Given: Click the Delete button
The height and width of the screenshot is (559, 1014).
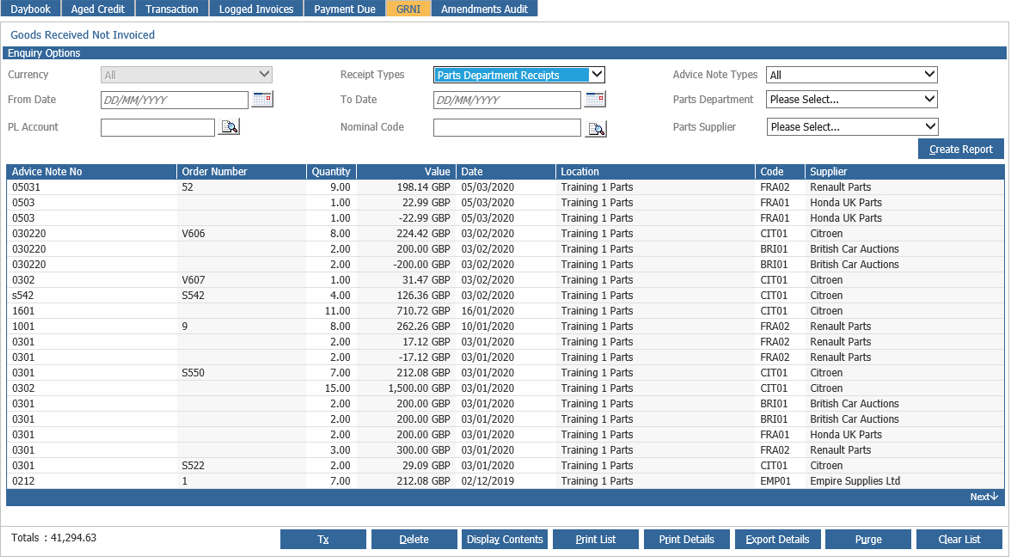Looking at the screenshot, I should pyautogui.click(x=414, y=539).
